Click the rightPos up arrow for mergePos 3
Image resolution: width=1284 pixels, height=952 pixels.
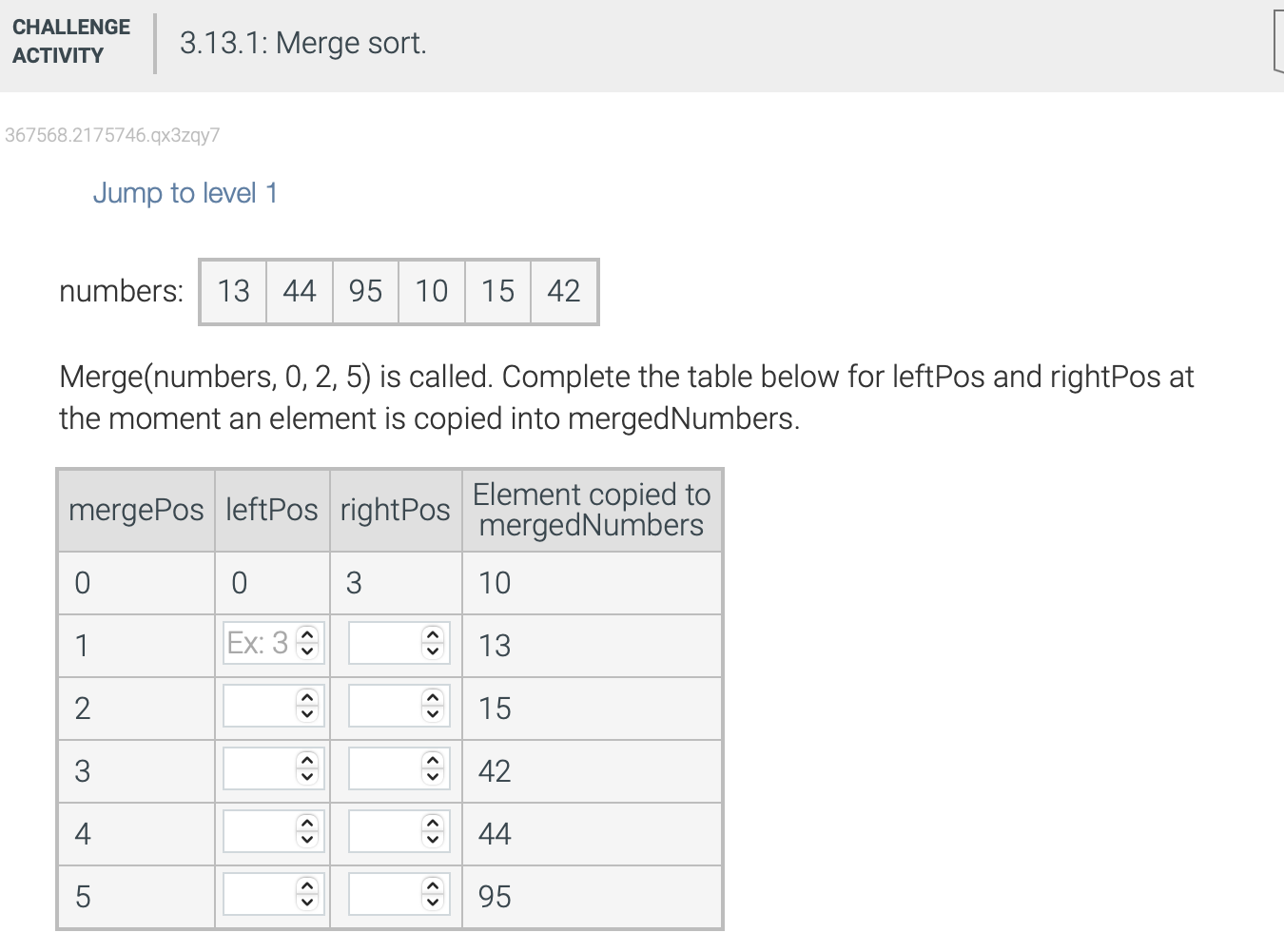433,763
